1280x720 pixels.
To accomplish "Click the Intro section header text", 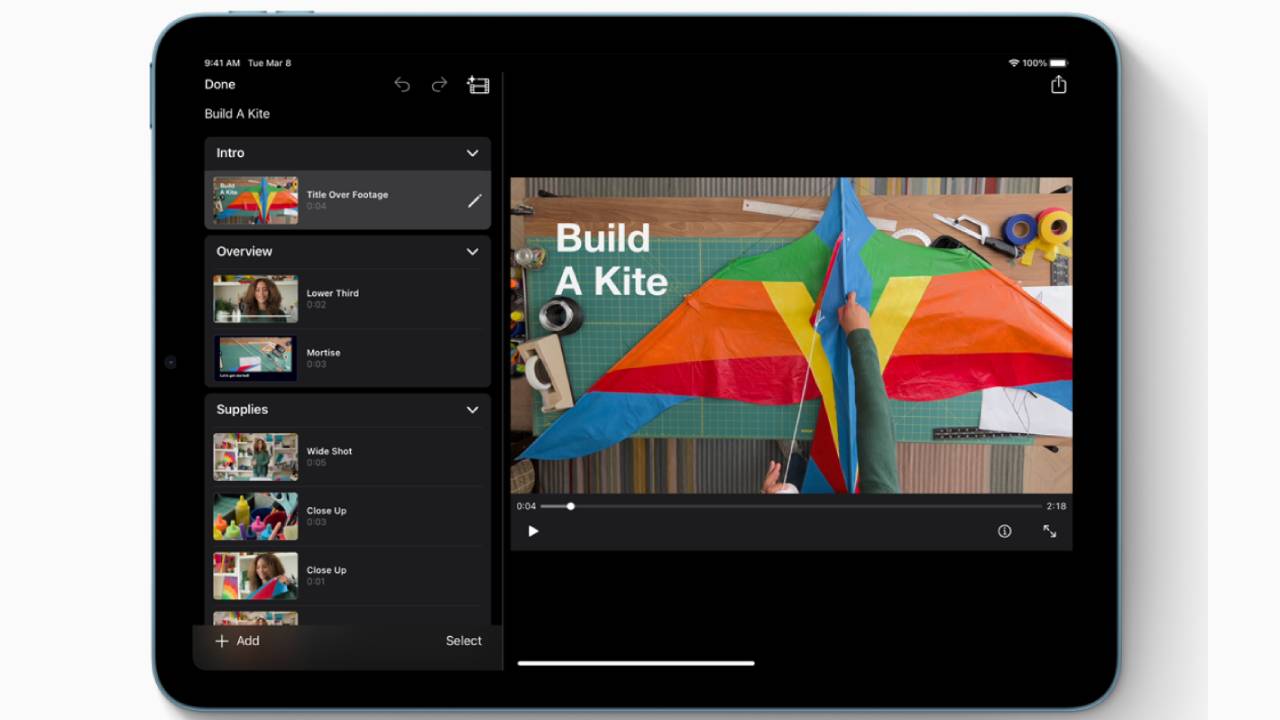I will (x=230, y=153).
